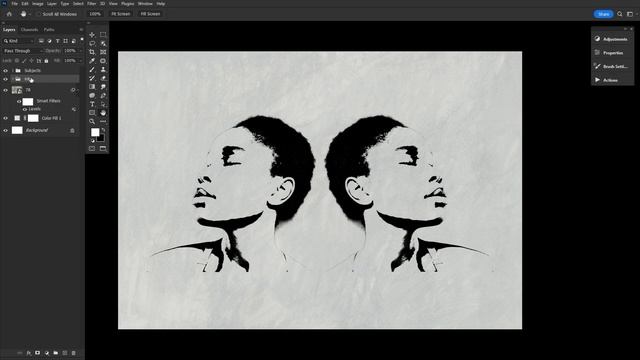The height and width of the screenshot is (360, 640).
Task: Open the Layers panel flyout menu
Action: [81, 30]
